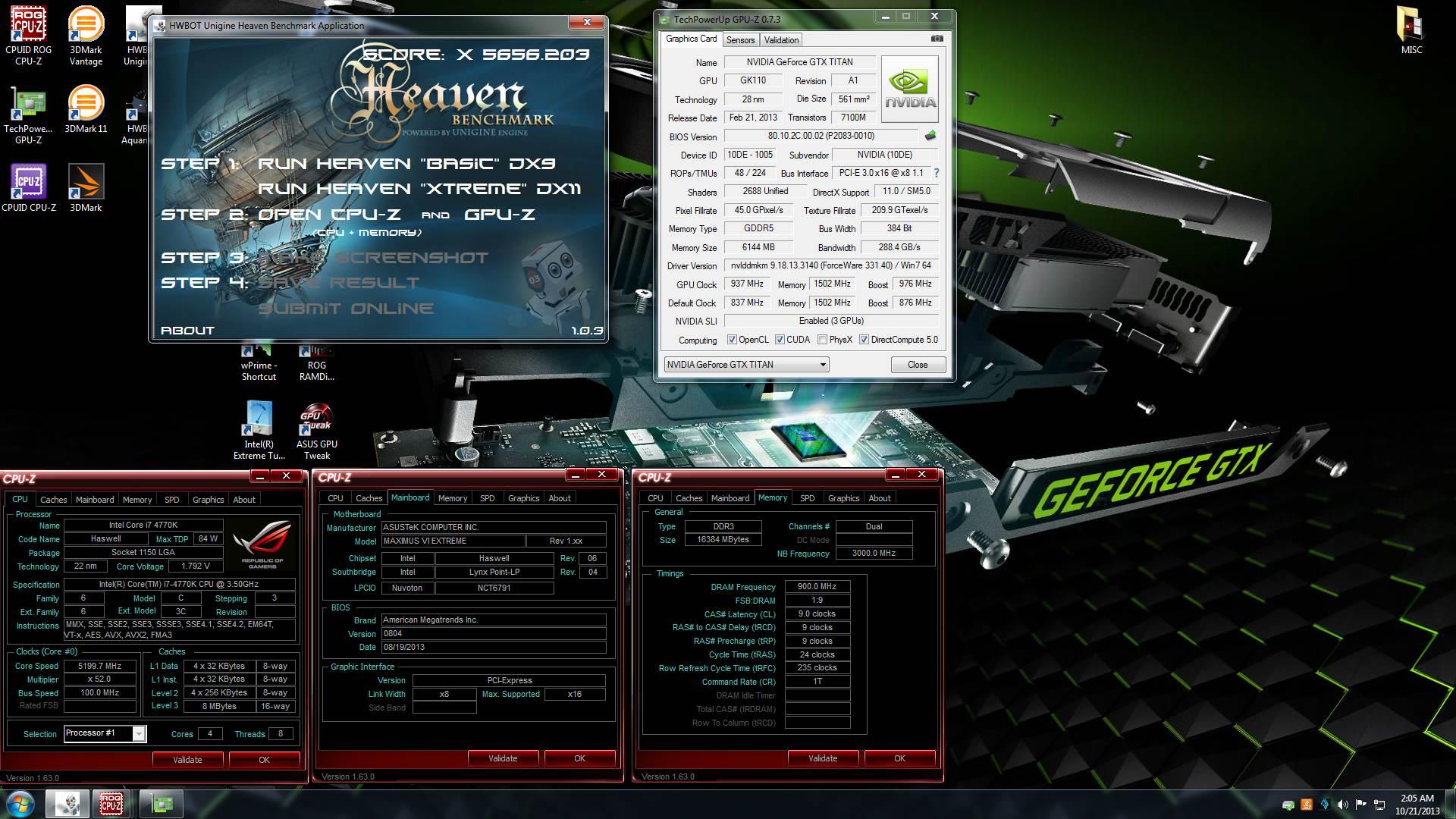Open SPD tab in middle CPU-Z window

click(487, 498)
